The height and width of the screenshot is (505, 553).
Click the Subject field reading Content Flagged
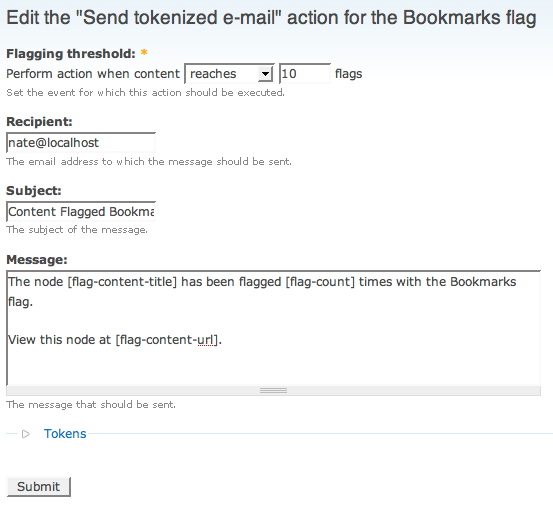[81, 212]
